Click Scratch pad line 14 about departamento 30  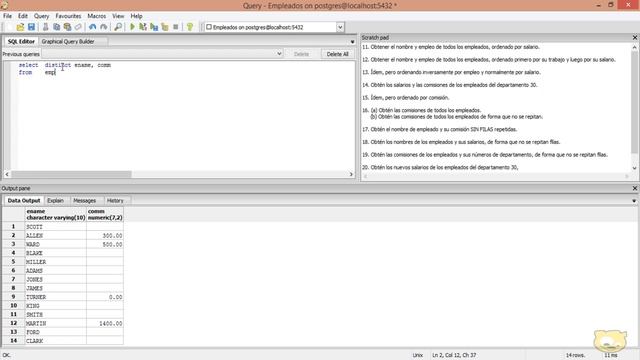point(450,85)
